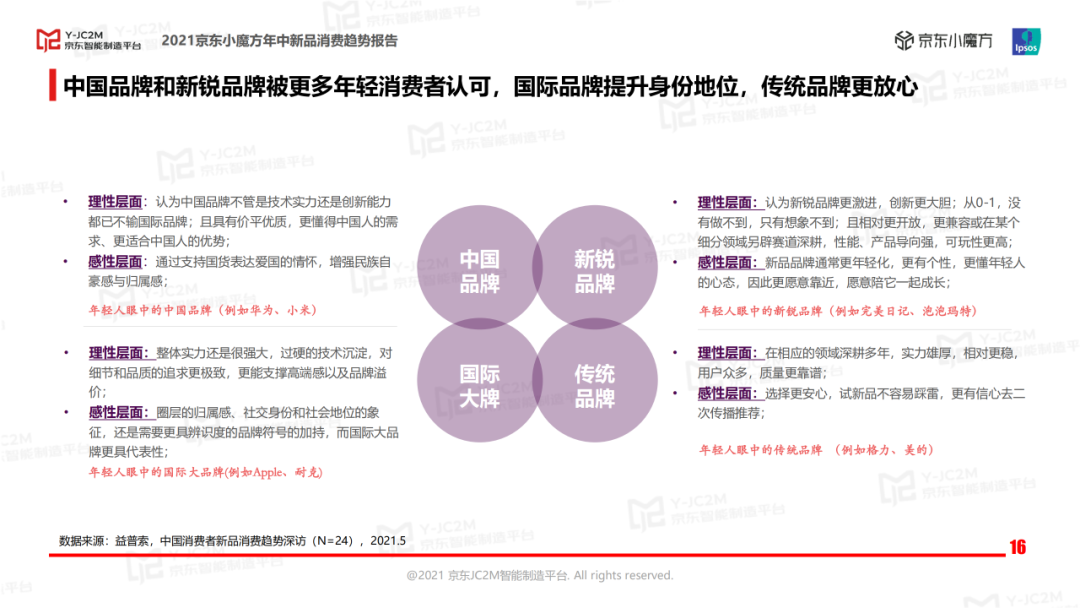The width and height of the screenshot is (1080, 608).
Task: Click the main slide headline text
Action: tap(490, 86)
